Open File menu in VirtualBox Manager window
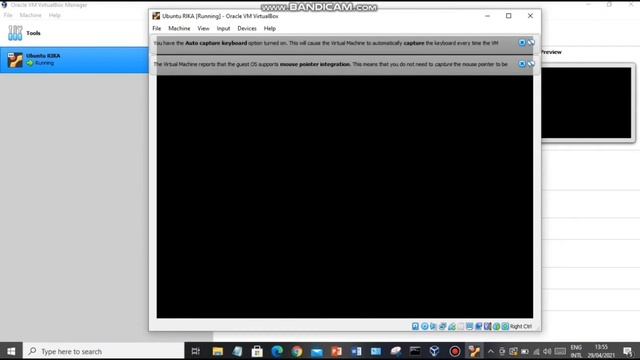This screenshot has height=360, width=640. pyautogui.click(x=8, y=15)
